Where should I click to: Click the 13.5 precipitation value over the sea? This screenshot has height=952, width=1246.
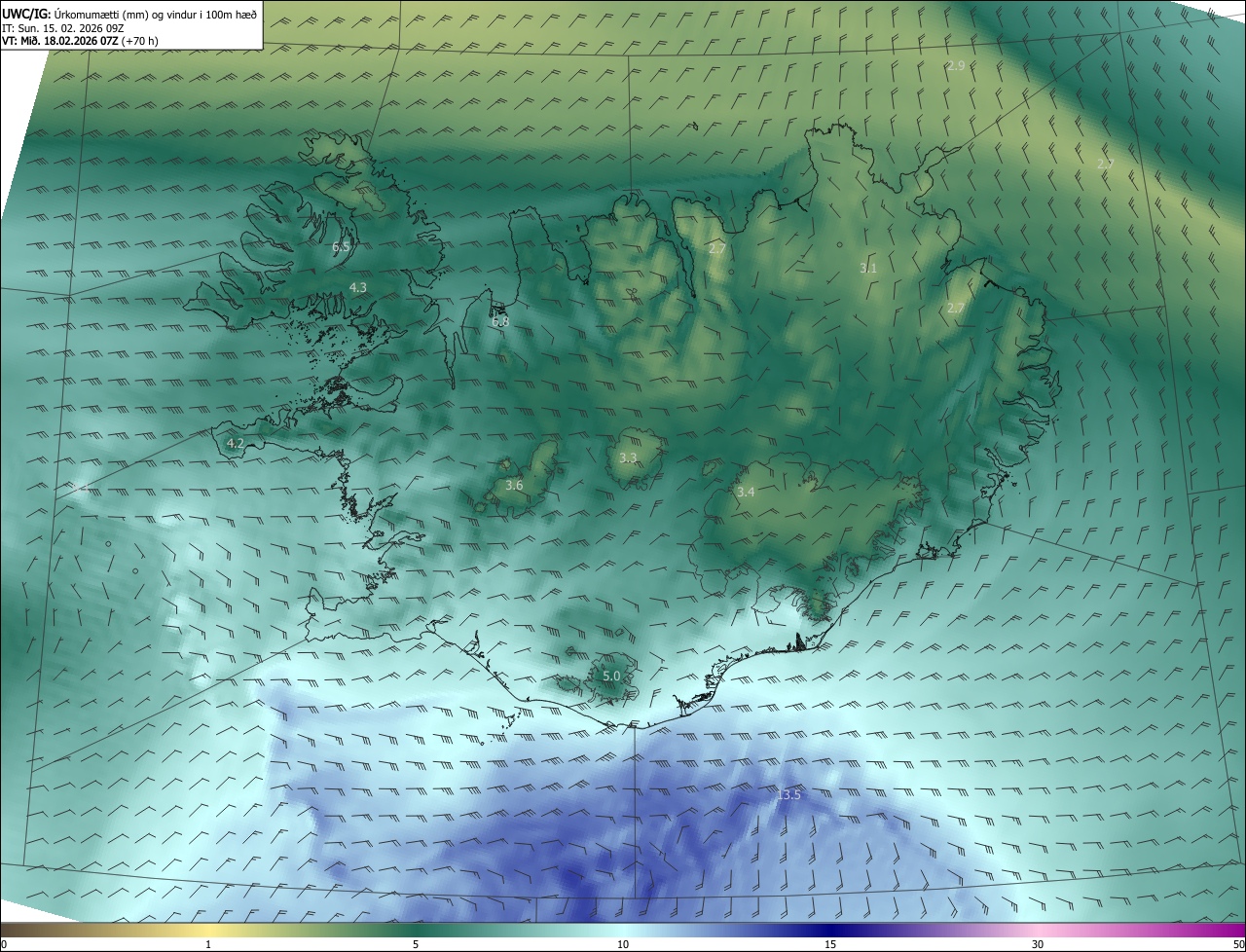tap(788, 795)
